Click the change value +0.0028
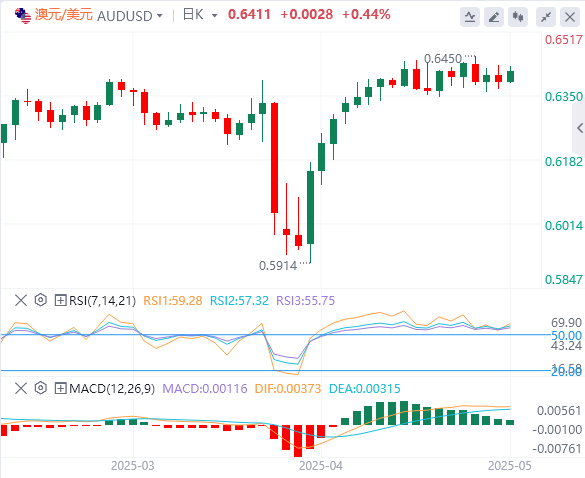The image size is (585, 478). tap(306, 15)
